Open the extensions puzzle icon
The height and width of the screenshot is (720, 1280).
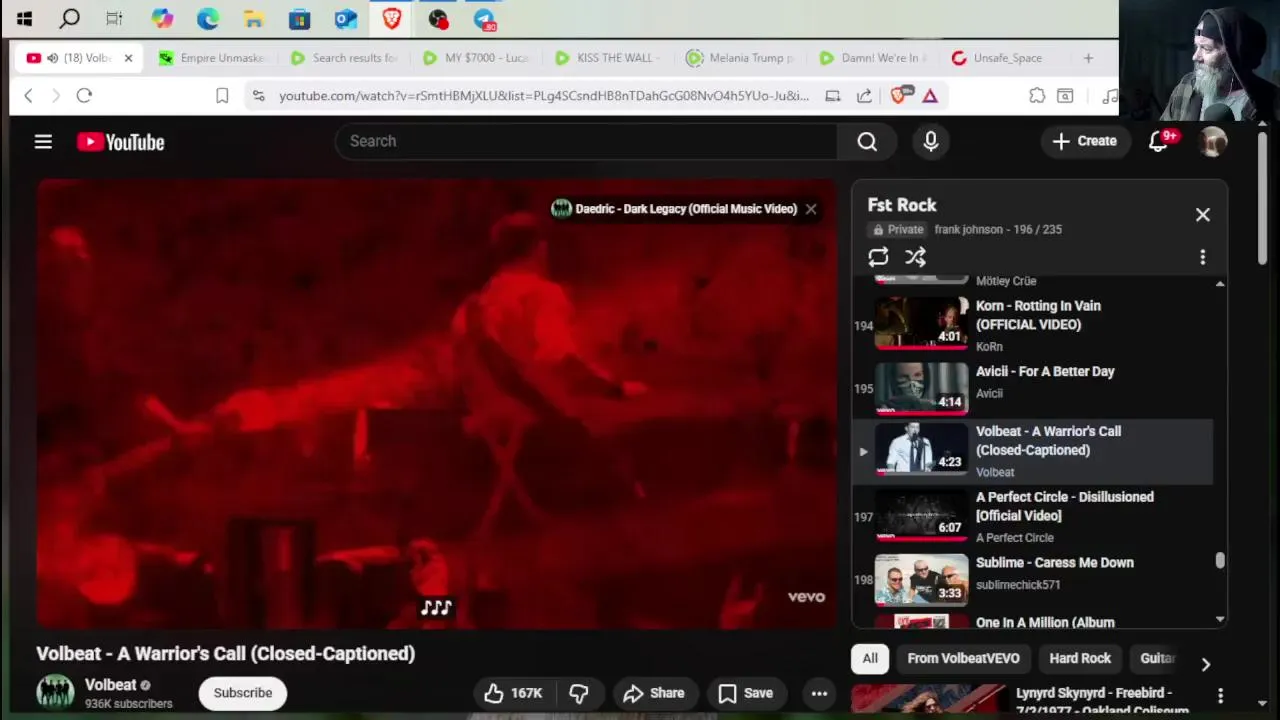tap(1037, 96)
